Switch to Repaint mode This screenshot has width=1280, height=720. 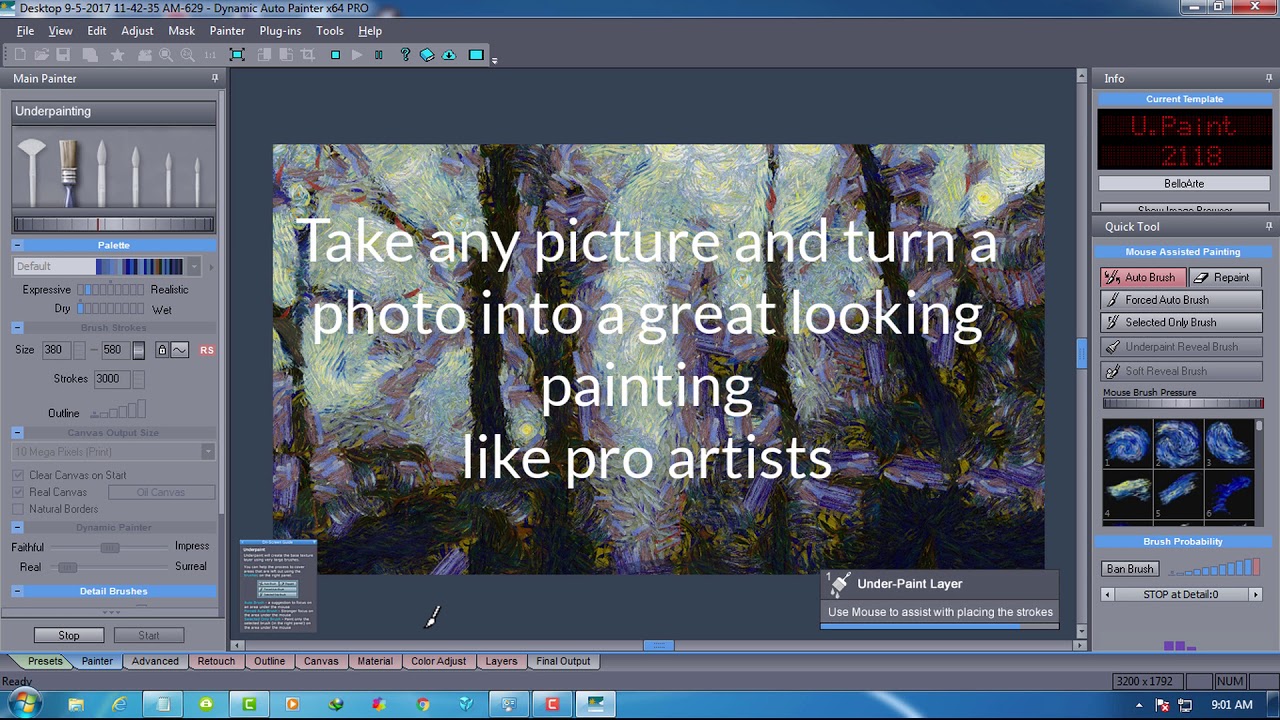[1225, 277]
